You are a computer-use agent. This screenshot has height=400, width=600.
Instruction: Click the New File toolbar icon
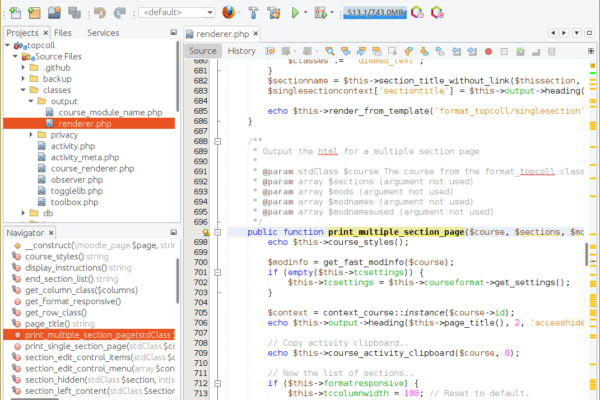pyautogui.click(x=15, y=13)
